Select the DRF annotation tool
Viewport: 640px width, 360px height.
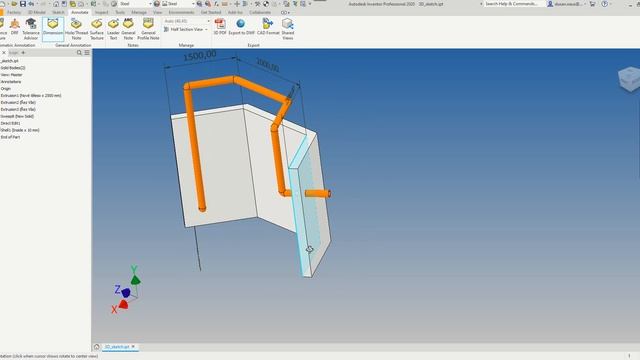(15, 27)
